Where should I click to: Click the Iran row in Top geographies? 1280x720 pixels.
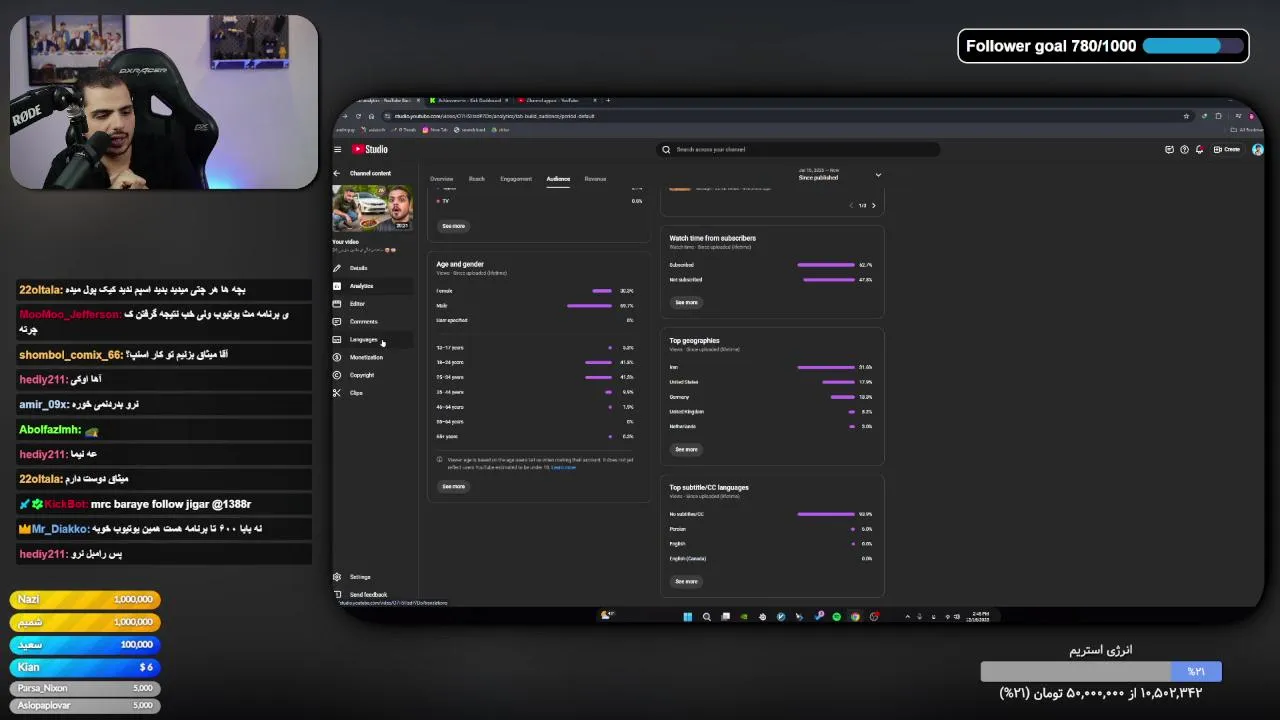click(x=771, y=367)
